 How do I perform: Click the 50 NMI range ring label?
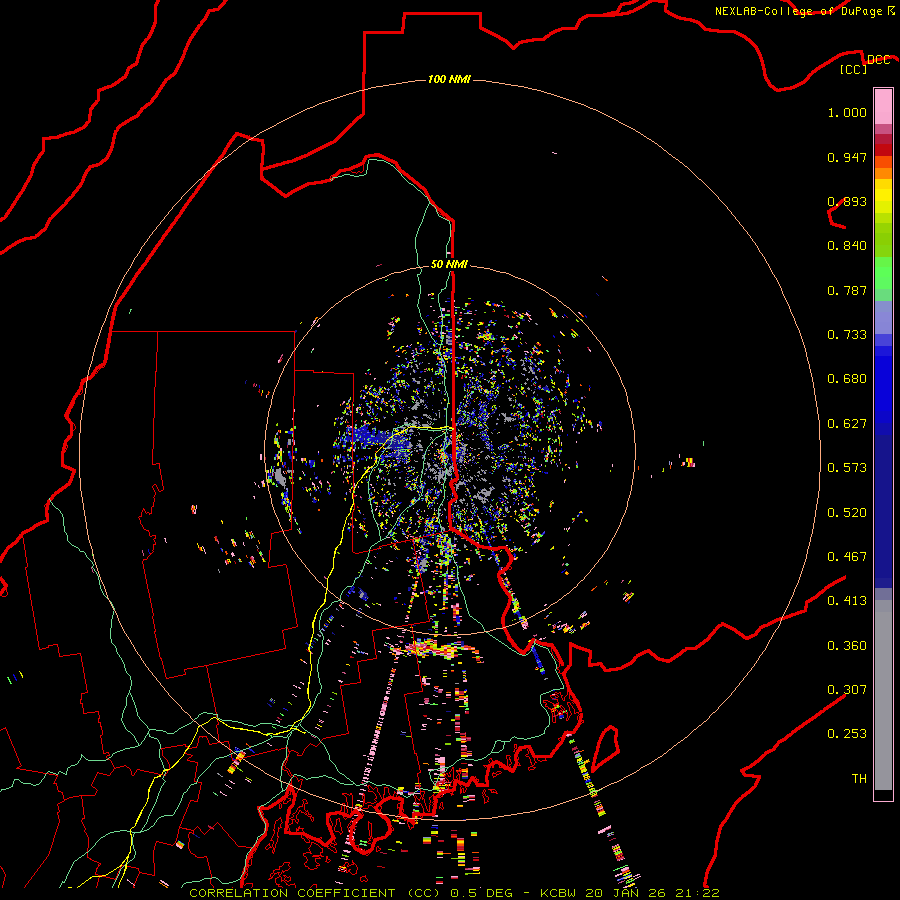coord(449,264)
